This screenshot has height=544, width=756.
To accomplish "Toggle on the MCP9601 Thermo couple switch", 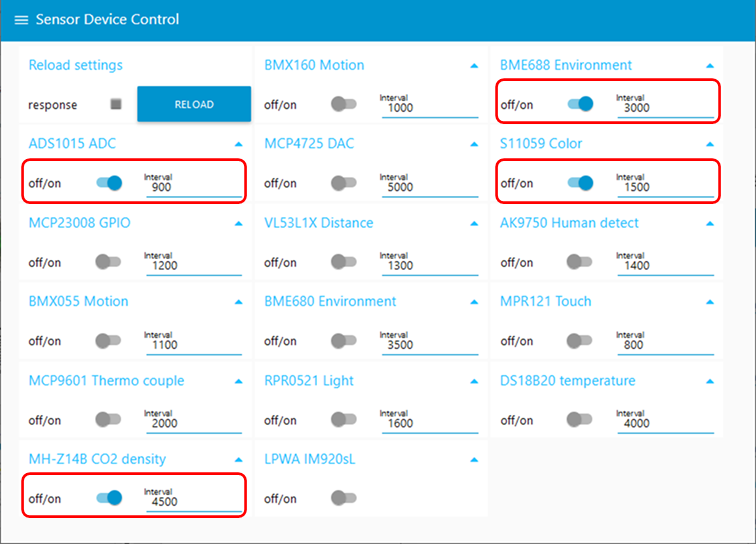I will pyautogui.click(x=108, y=420).
